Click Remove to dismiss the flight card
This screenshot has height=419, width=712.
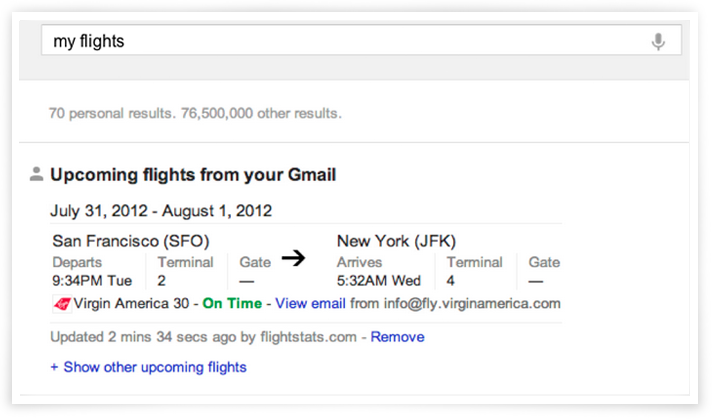pyautogui.click(x=397, y=337)
